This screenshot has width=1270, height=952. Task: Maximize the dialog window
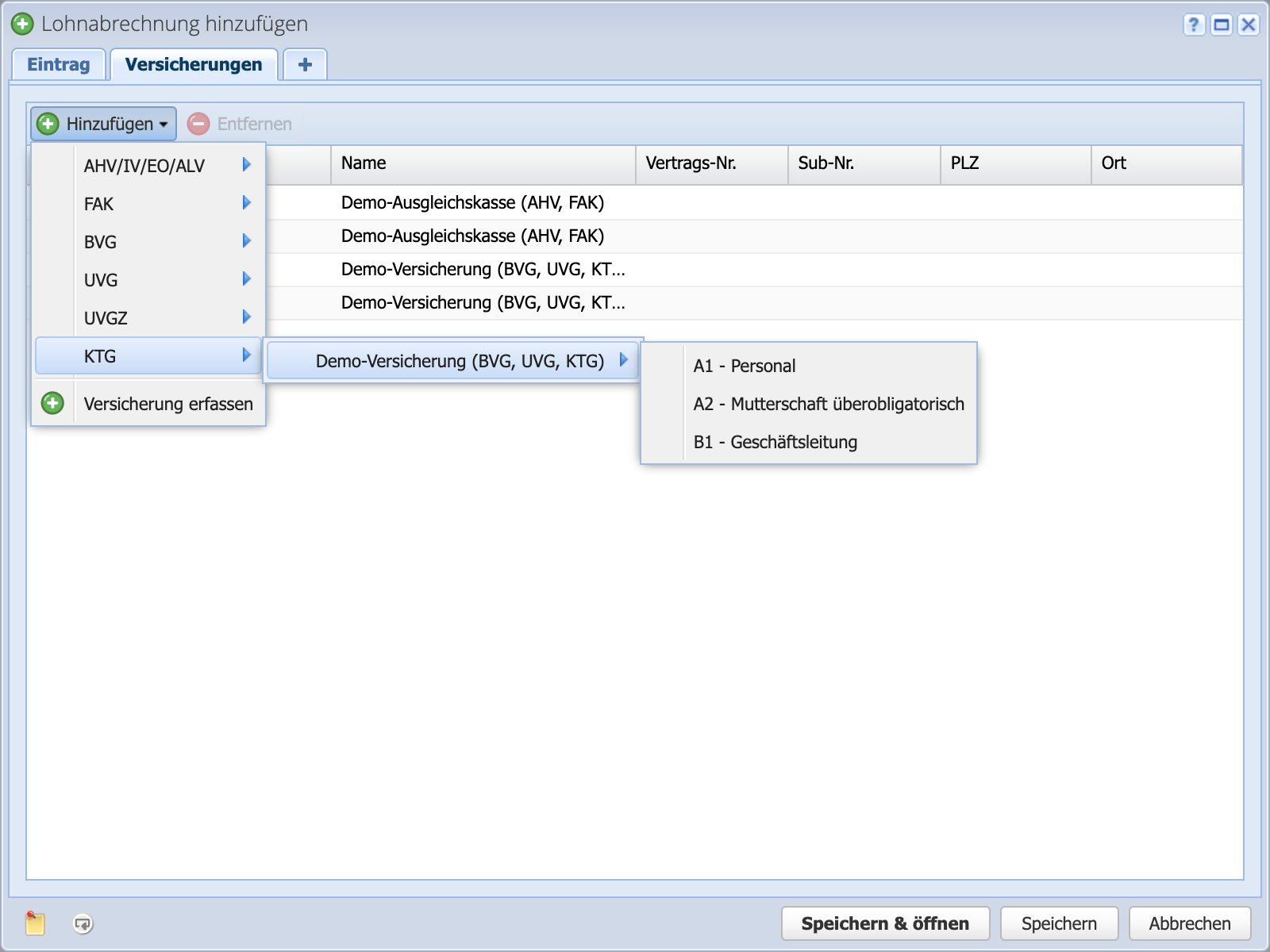point(1222,25)
